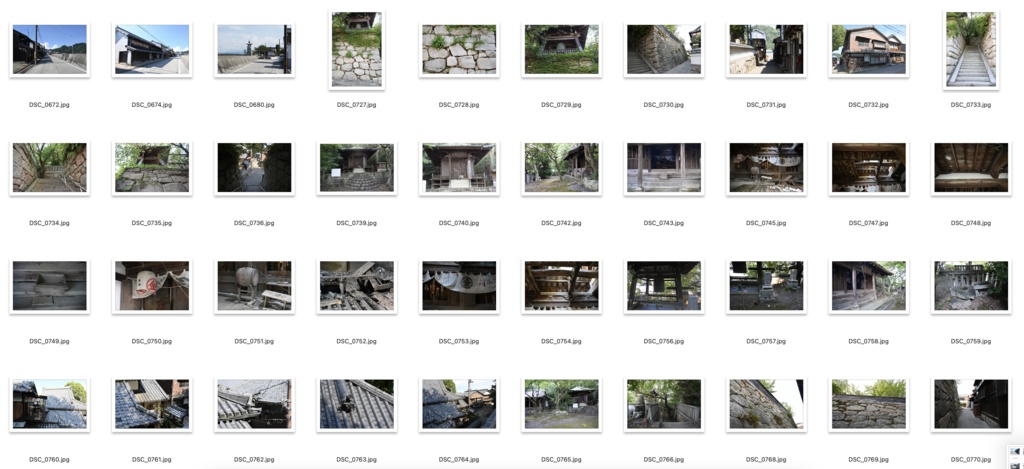Select the DSC_0728.jpg thumbnail
Viewport: 1024px width, 469px height.
point(459,50)
